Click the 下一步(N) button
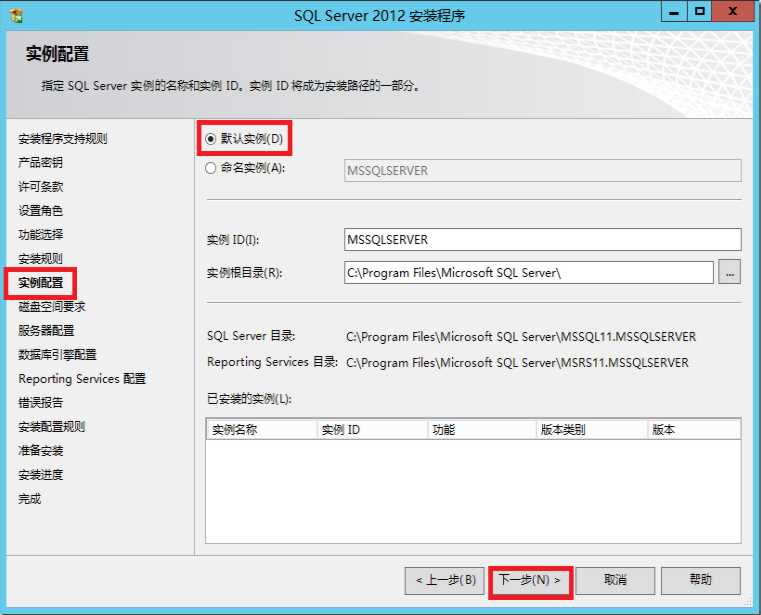The image size is (761, 615). pos(530,581)
